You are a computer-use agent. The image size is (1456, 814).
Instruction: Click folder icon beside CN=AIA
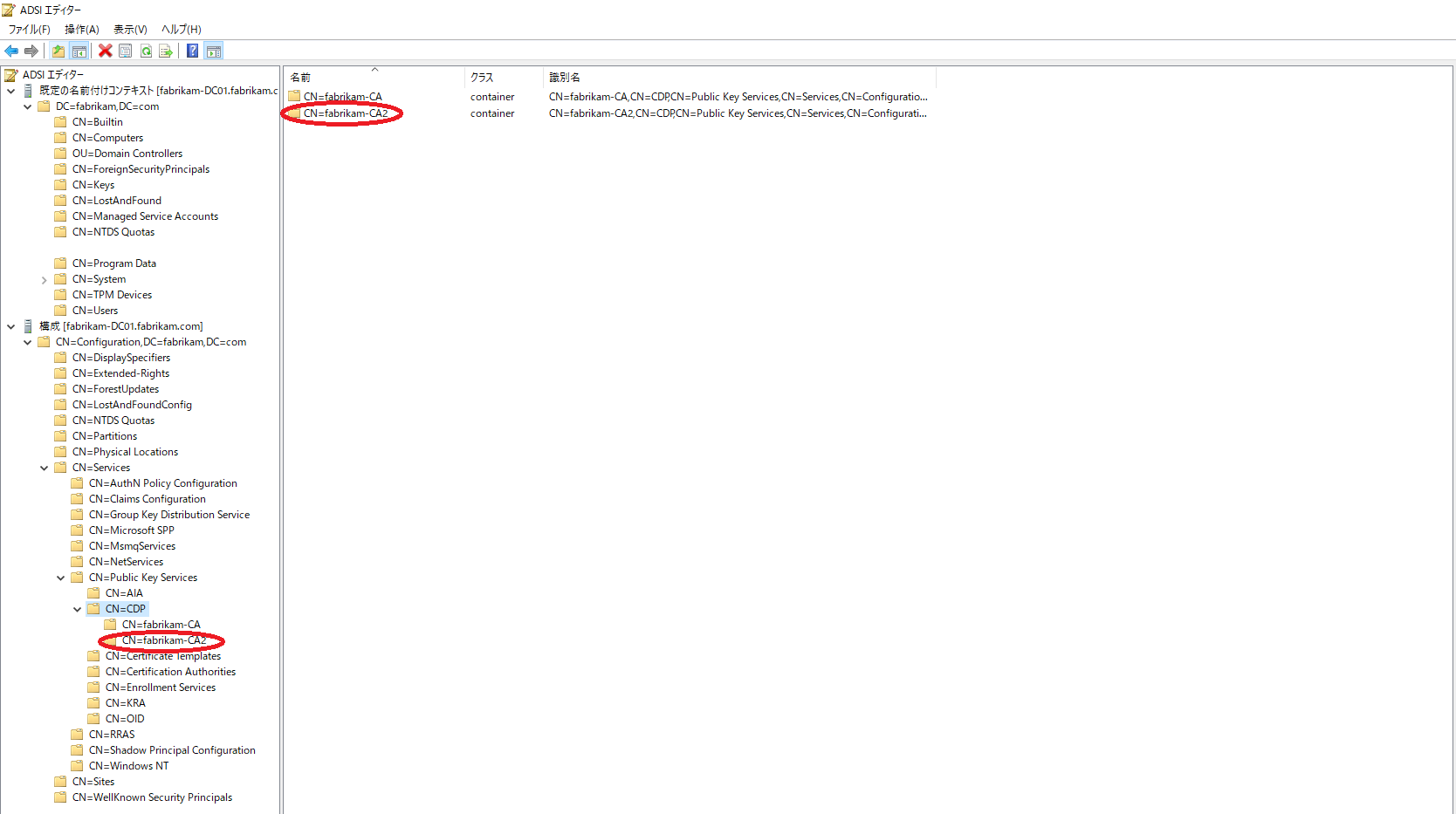[93, 593]
